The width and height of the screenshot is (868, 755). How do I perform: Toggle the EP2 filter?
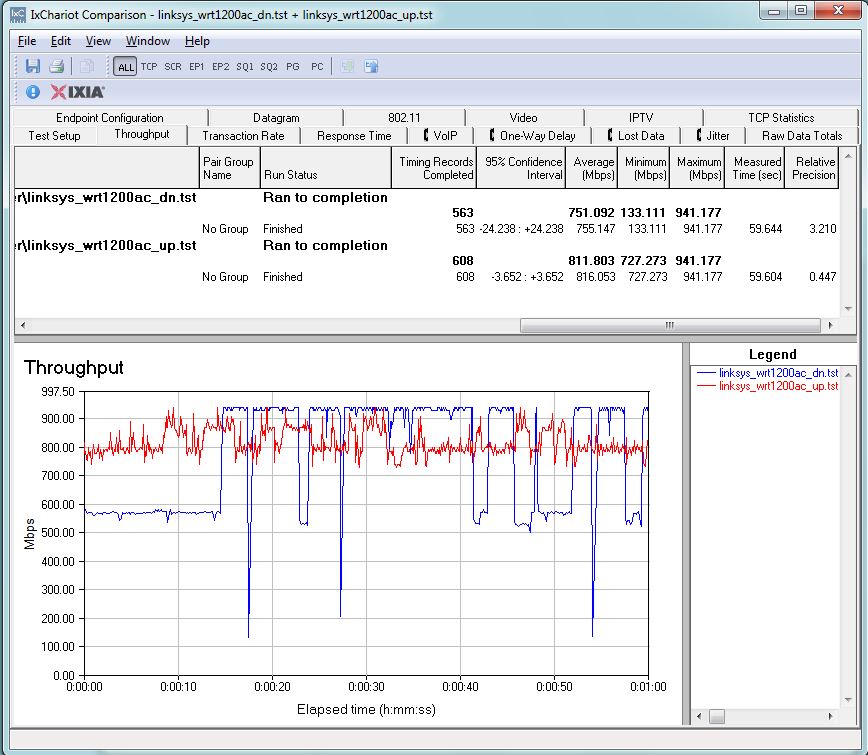pyautogui.click(x=220, y=66)
